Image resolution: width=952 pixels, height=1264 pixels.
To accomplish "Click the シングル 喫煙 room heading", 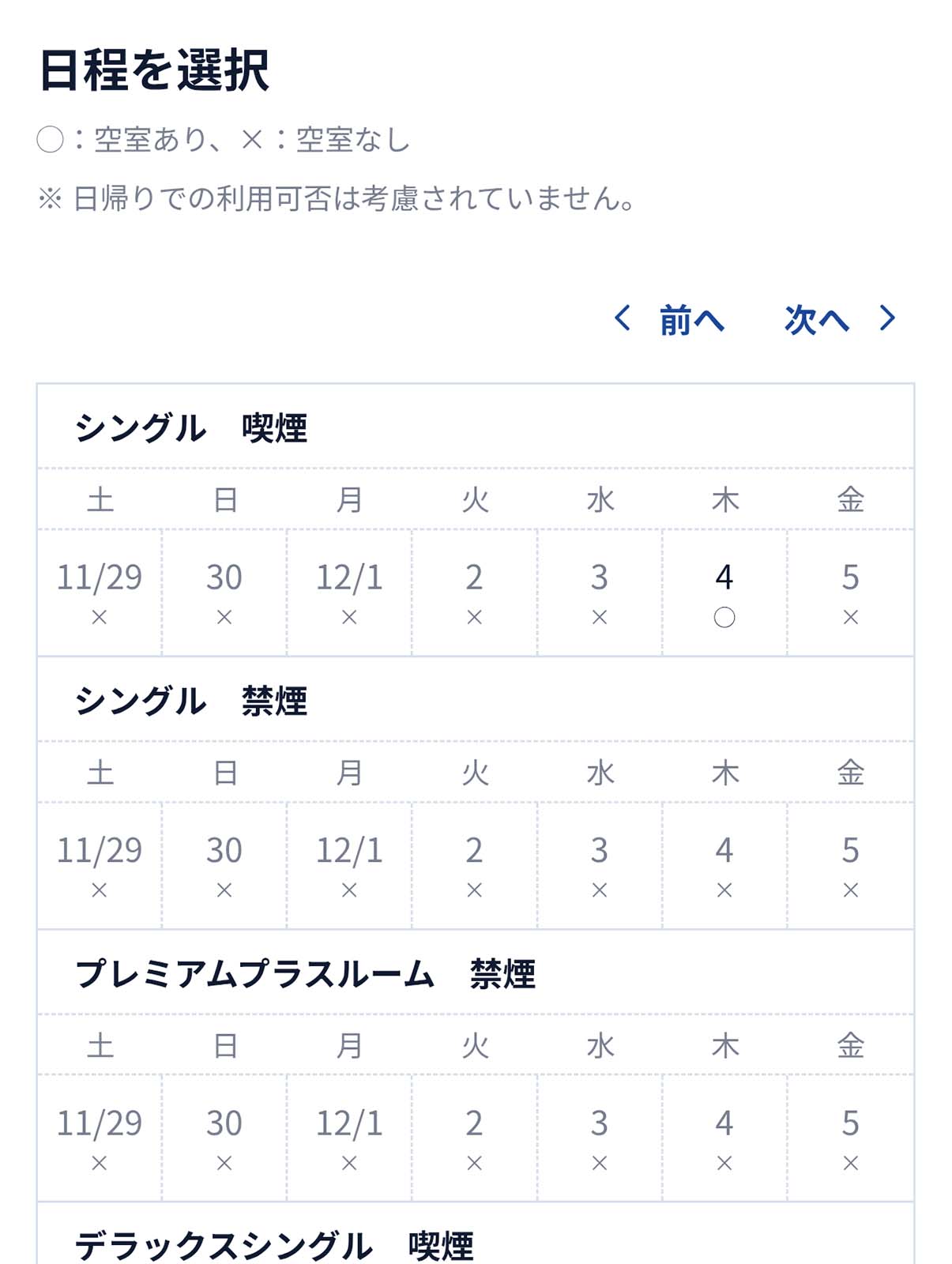I will click(x=191, y=428).
